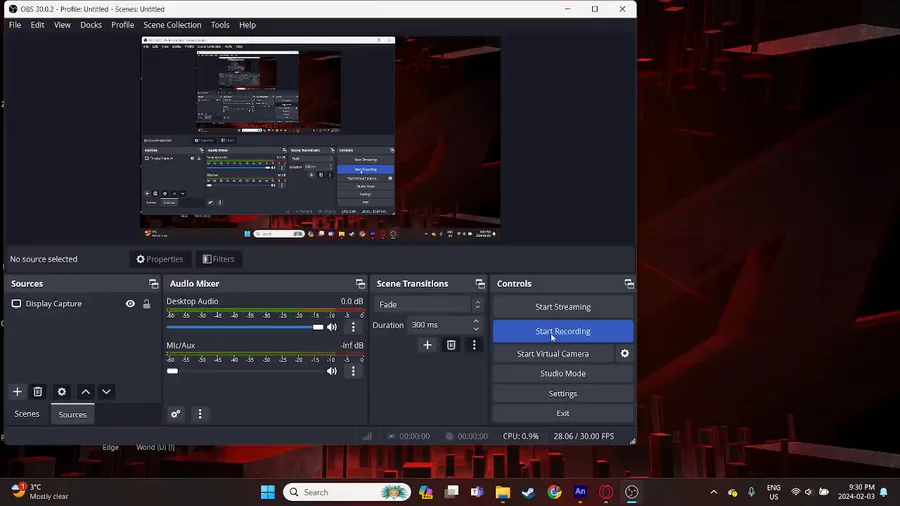Toggle Display Capture lock
The height and width of the screenshot is (506, 900).
(147, 303)
